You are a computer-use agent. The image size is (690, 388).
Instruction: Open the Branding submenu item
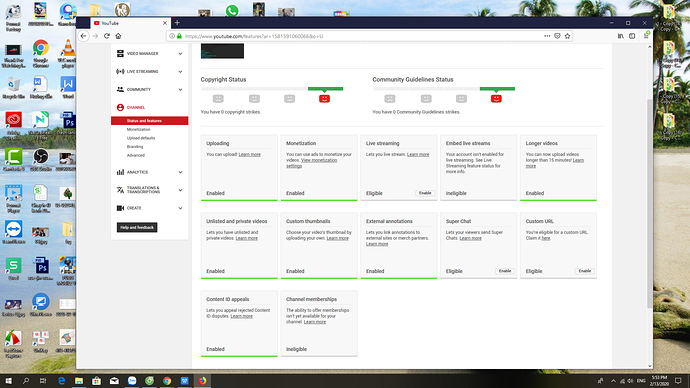click(135, 146)
